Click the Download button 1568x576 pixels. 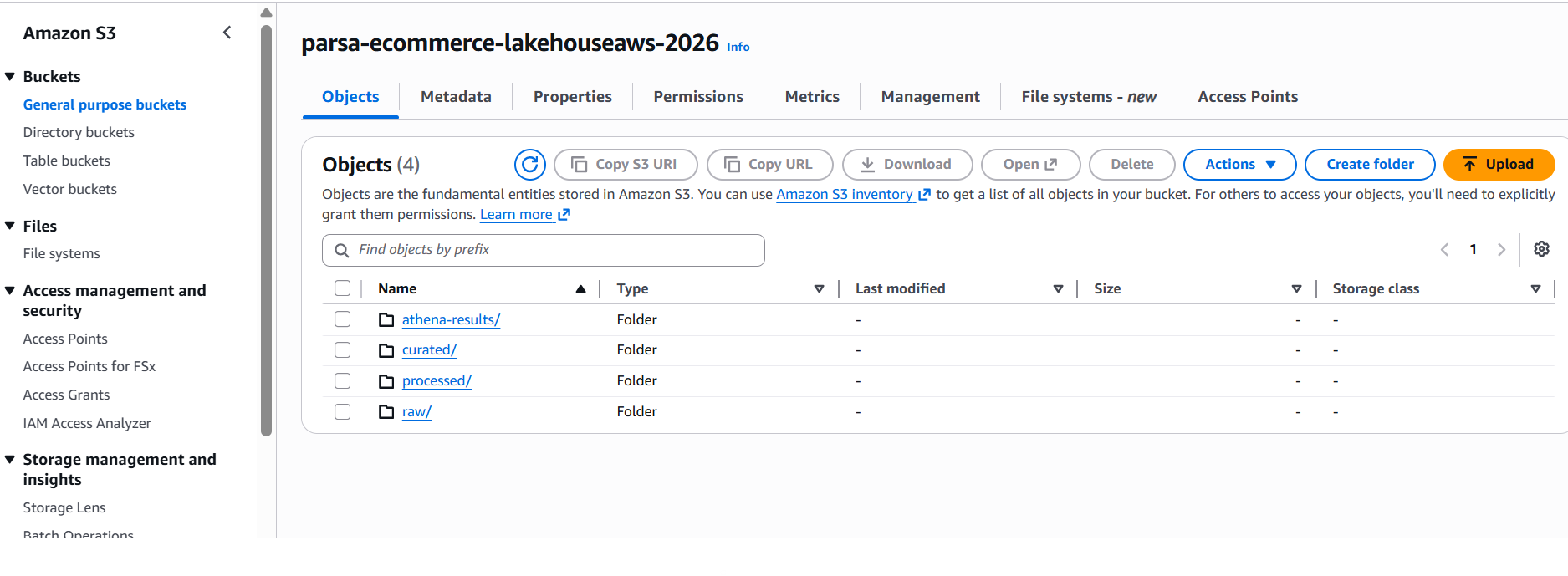pyautogui.click(x=907, y=165)
